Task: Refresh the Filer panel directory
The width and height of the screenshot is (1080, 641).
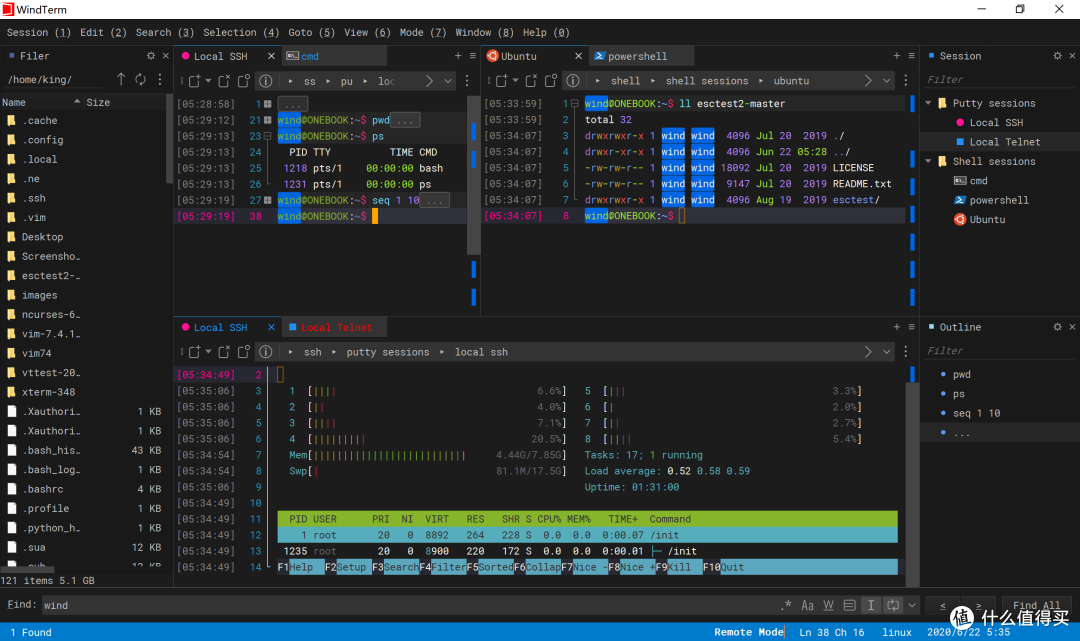Action: click(x=141, y=79)
